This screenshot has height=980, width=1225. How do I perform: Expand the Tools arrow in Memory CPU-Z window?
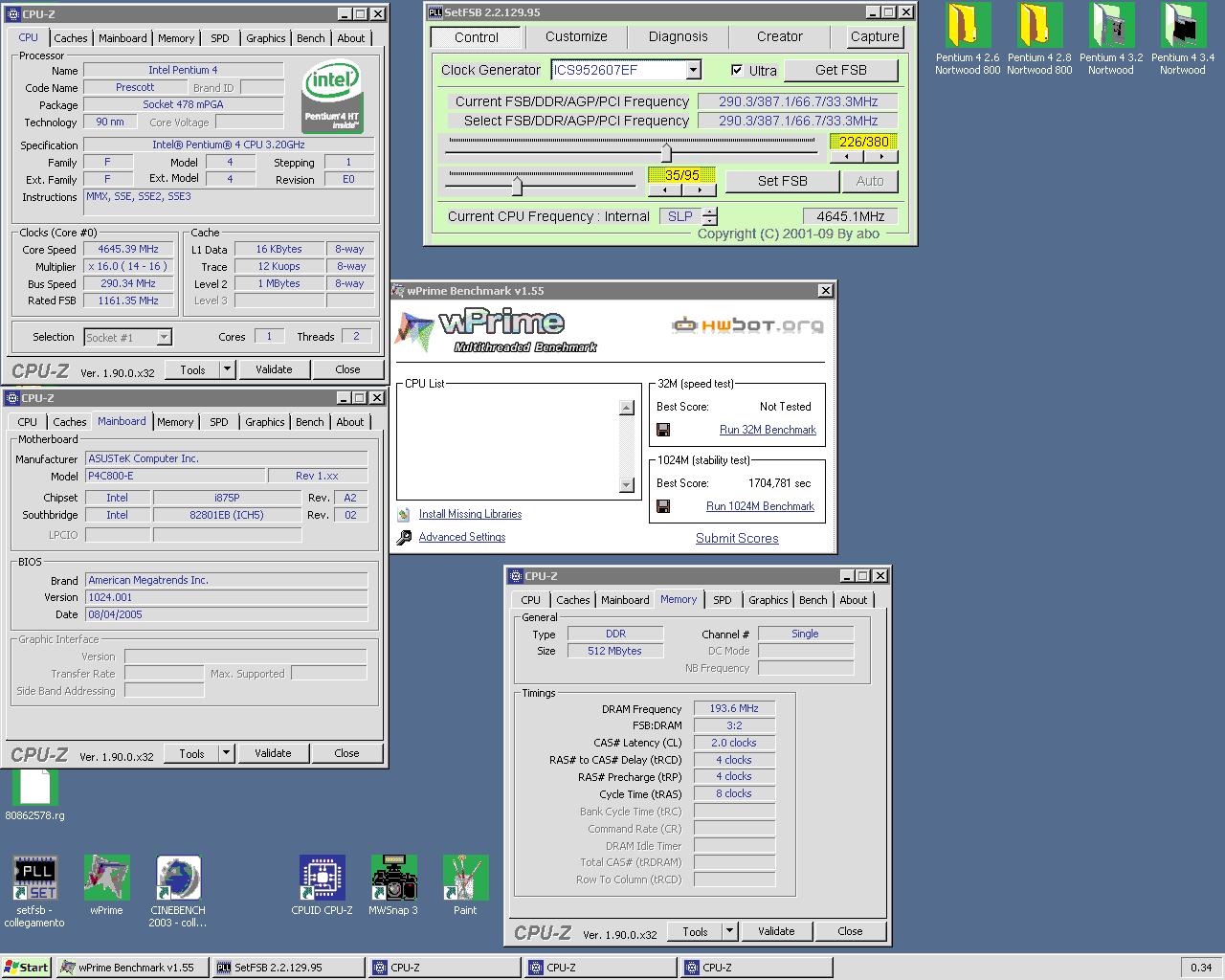729,931
